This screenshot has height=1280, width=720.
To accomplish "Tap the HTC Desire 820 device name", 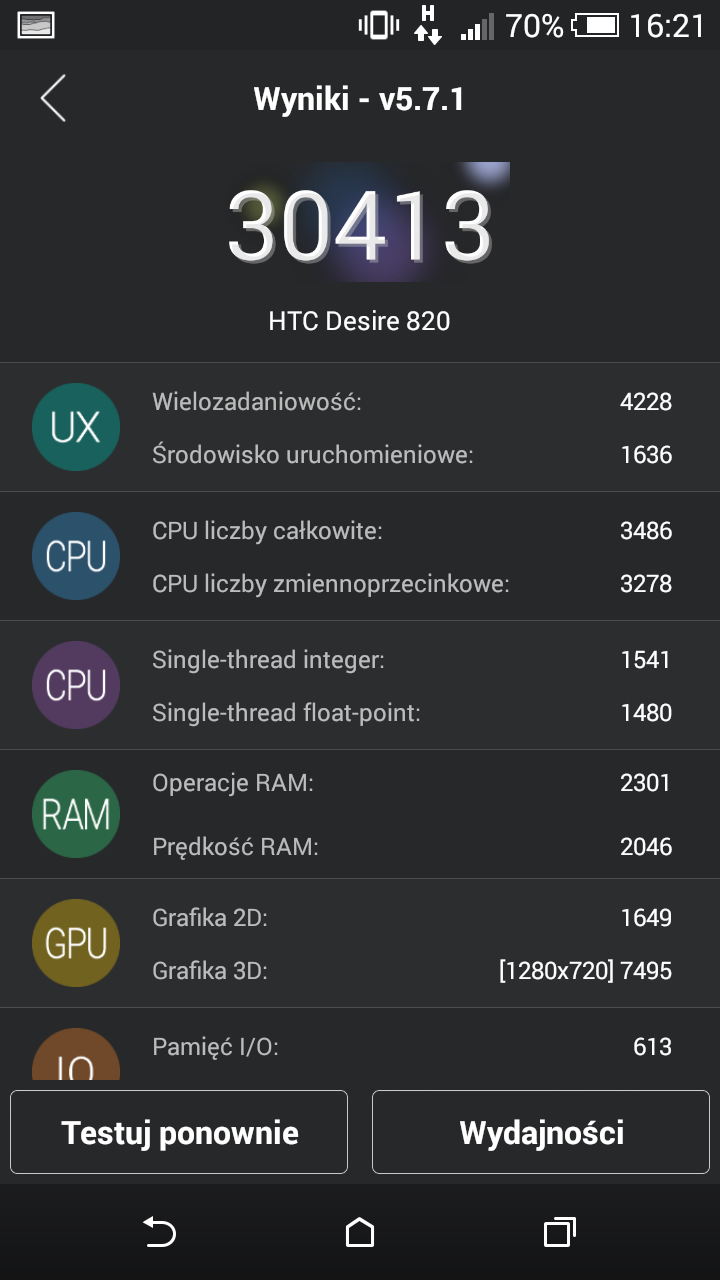I will (359, 321).
